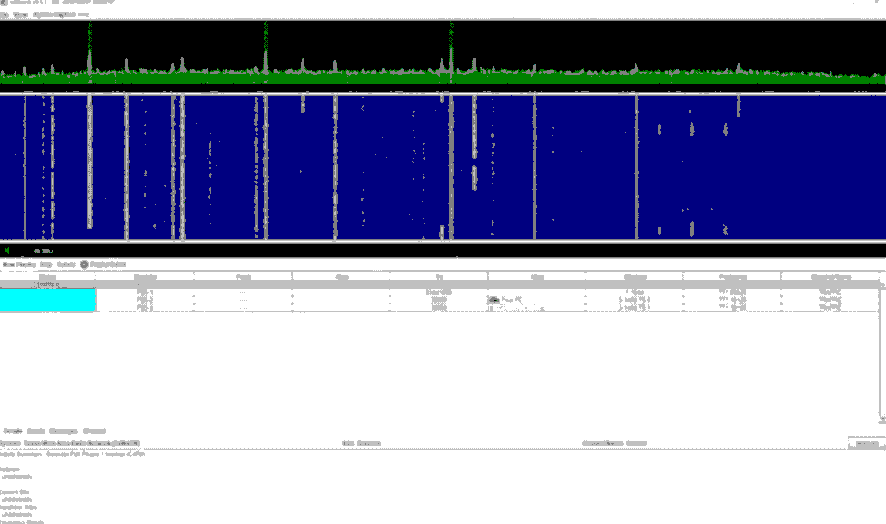Open the File menu
The width and height of the screenshot is (886, 524).
point(4,15)
